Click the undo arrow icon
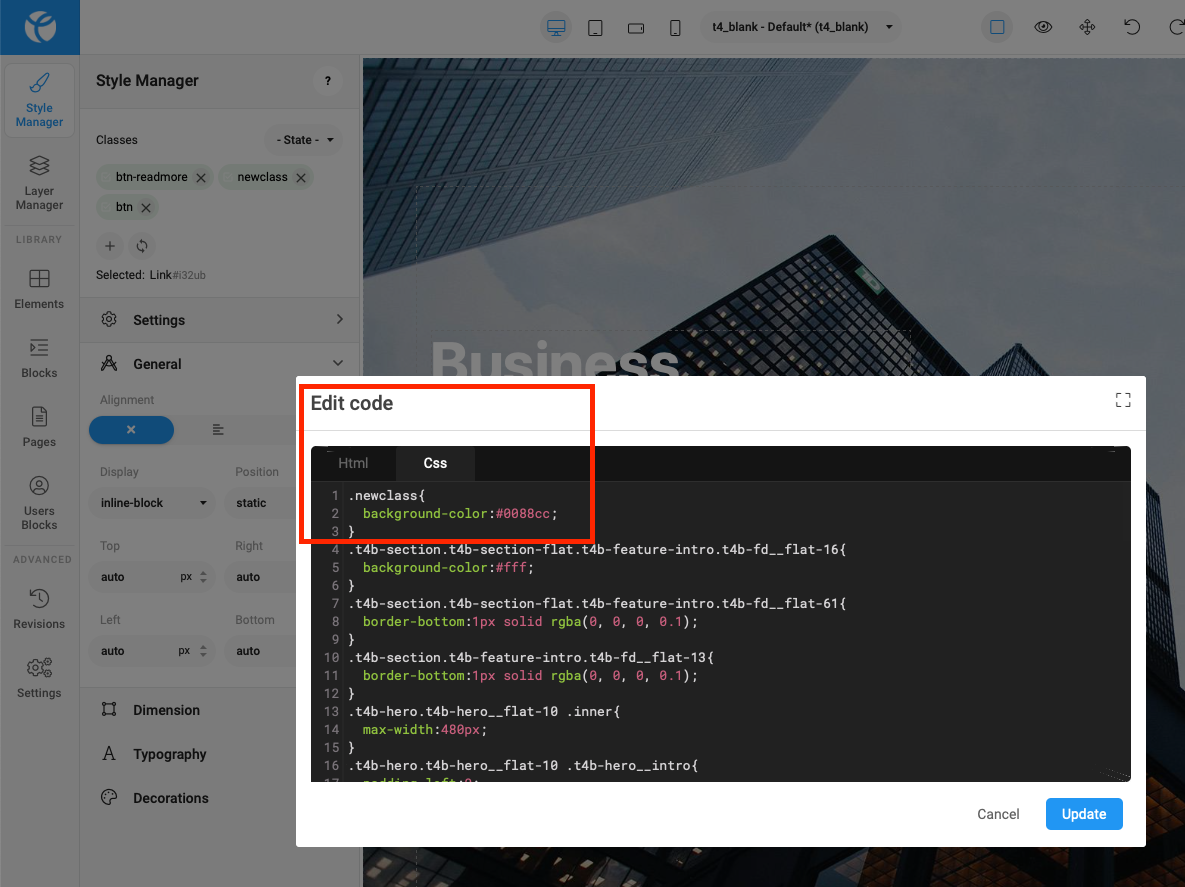This screenshot has width=1185, height=887. pyautogui.click(x=1132, y=27)
